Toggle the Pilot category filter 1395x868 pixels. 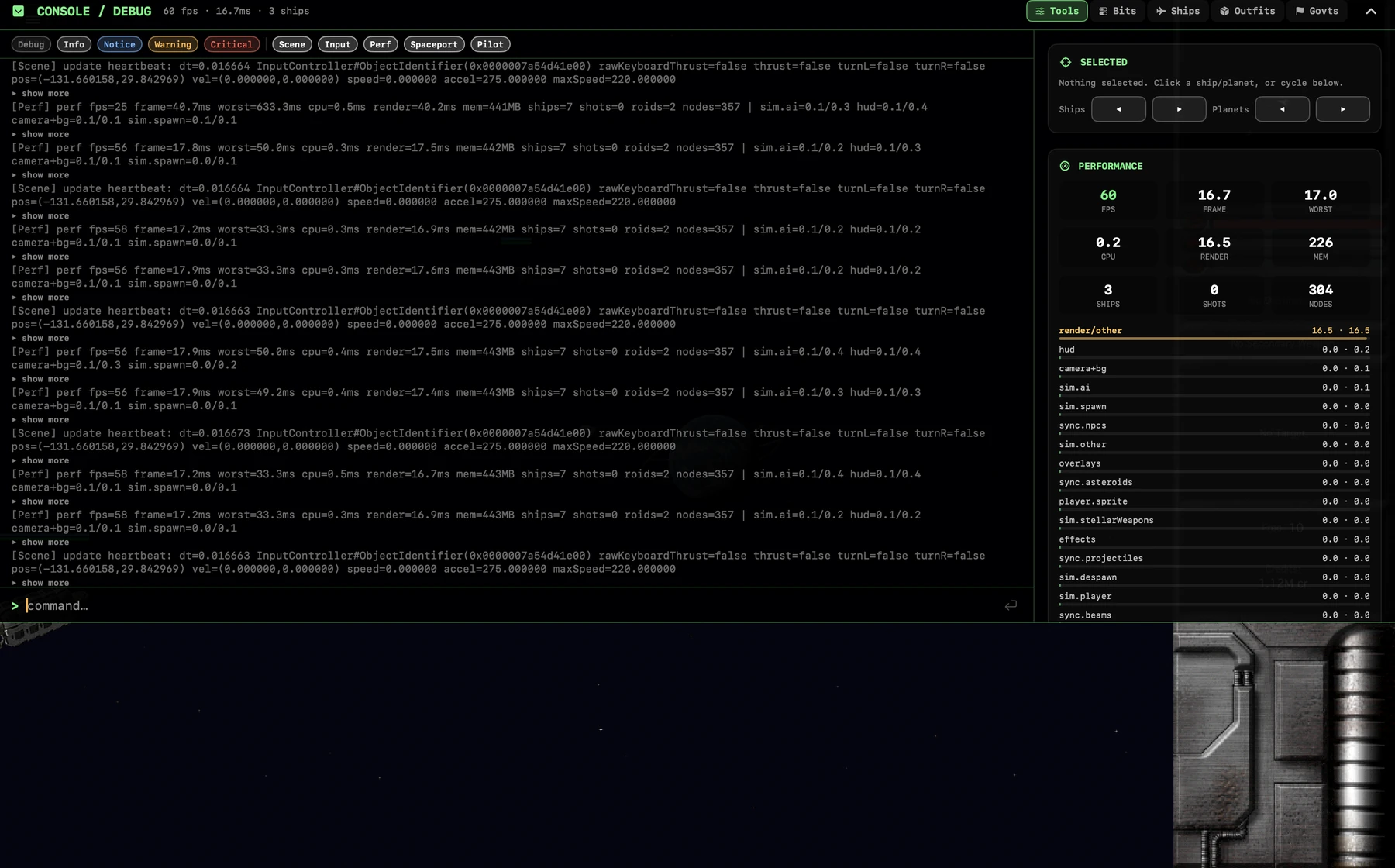pyautogui.click(x=490, y=44)
